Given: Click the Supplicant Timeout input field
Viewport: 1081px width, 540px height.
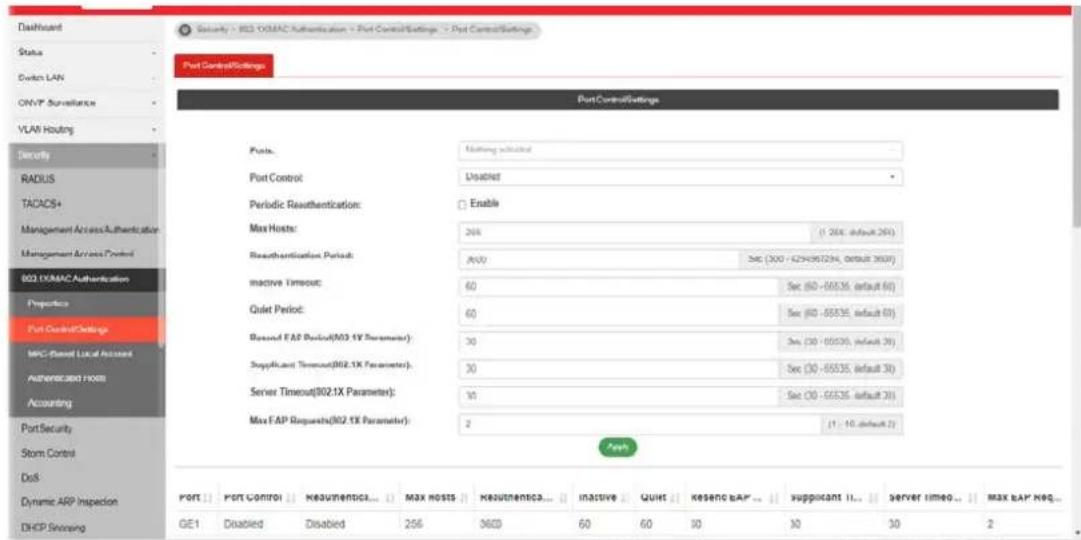Looking at the screenshot, I should click(618, 369).
